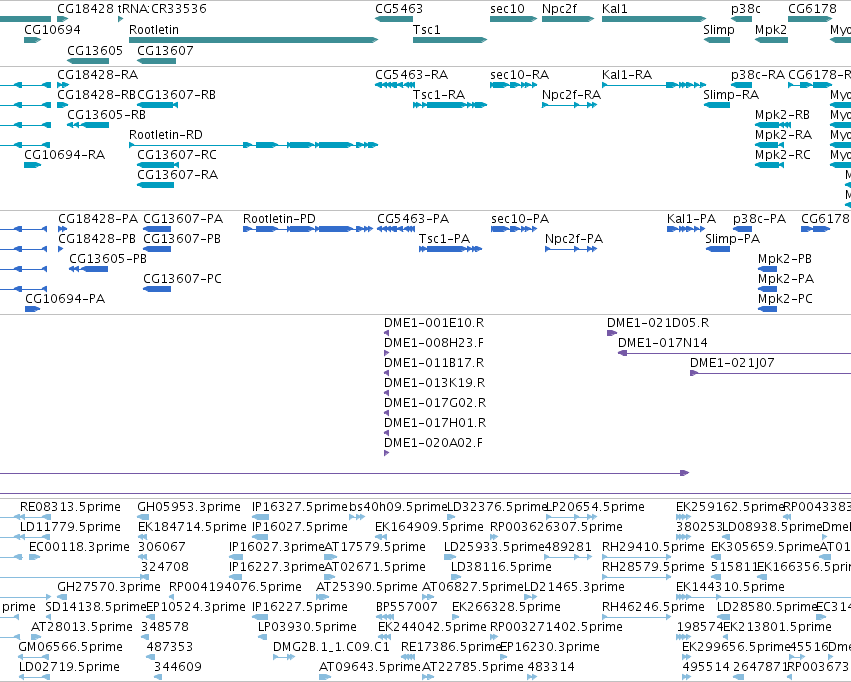Select the Mpk2-RB transcript

[x=773, y=125]
